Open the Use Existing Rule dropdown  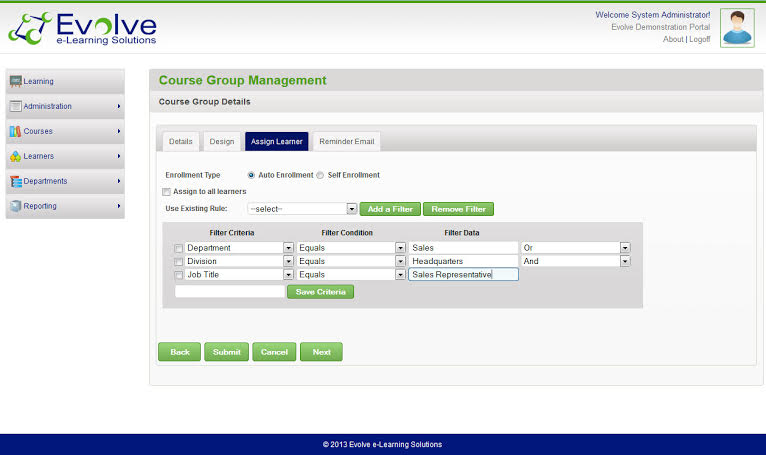(302, 209)
